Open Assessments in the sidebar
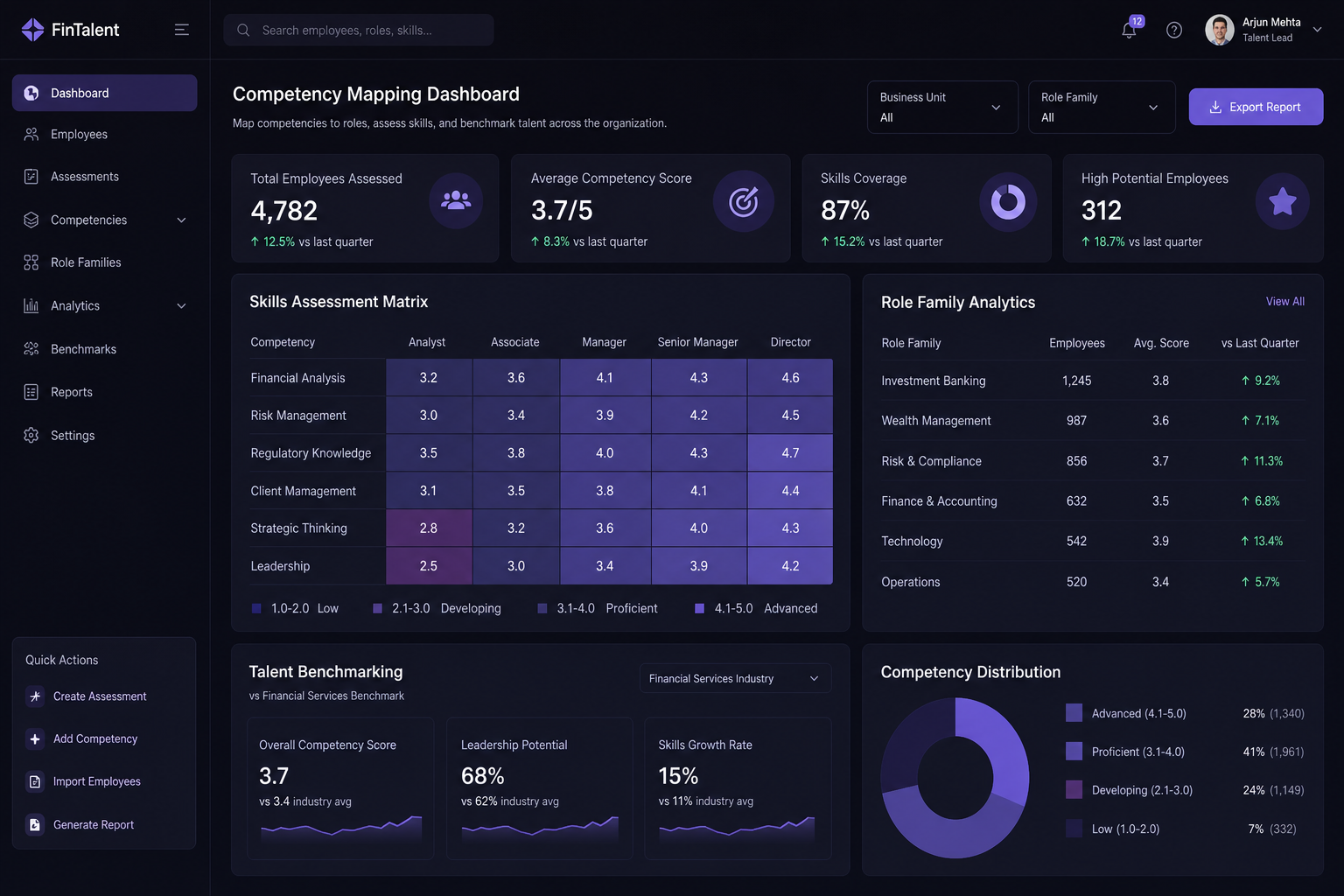This screenshot has height=896, width=1344. point(104,177)
